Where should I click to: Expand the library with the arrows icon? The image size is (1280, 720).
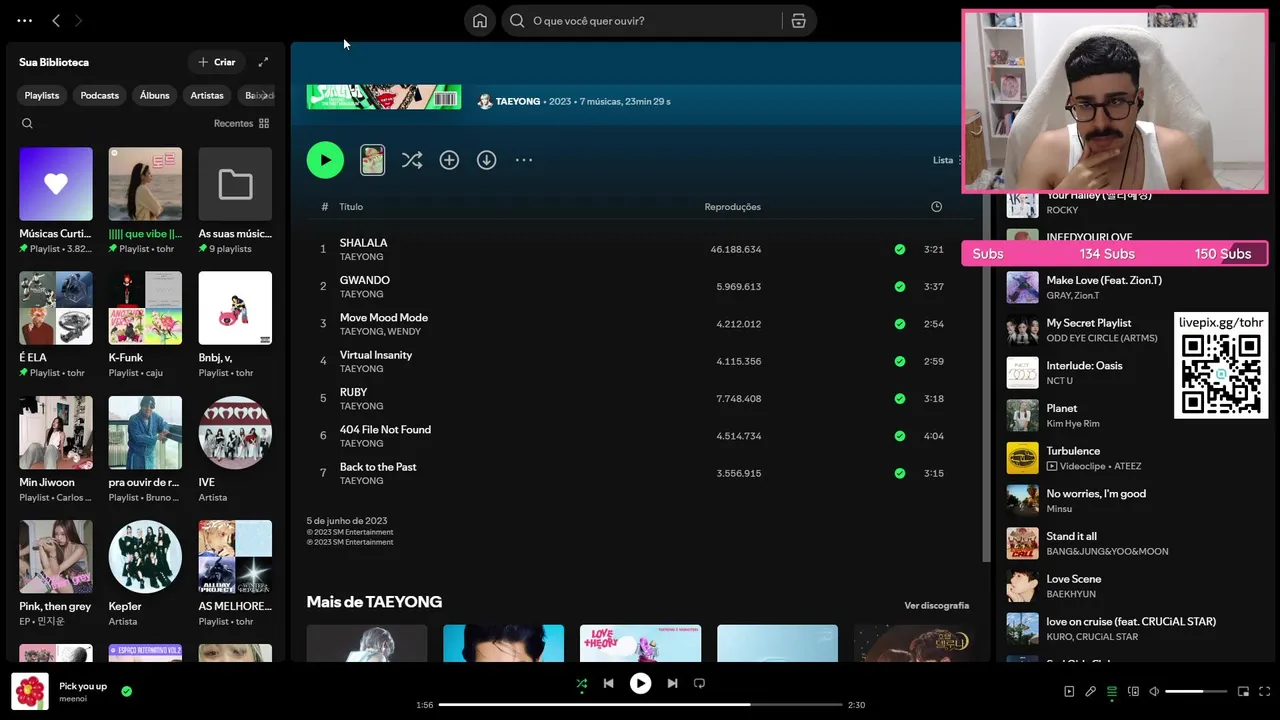263,62
